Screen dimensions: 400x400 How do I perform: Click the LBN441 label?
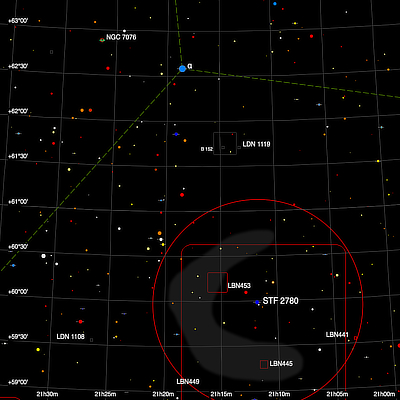click(x=337, y=334)
